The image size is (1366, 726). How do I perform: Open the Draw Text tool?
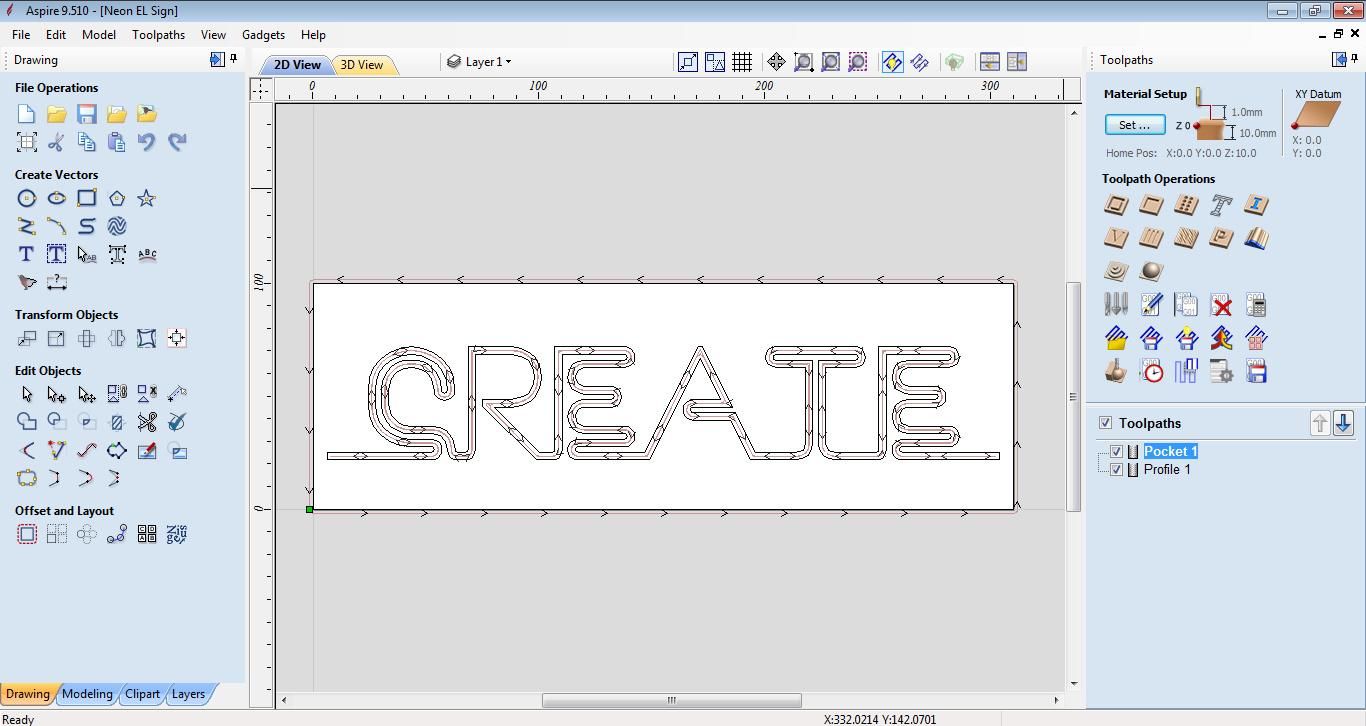26,254
